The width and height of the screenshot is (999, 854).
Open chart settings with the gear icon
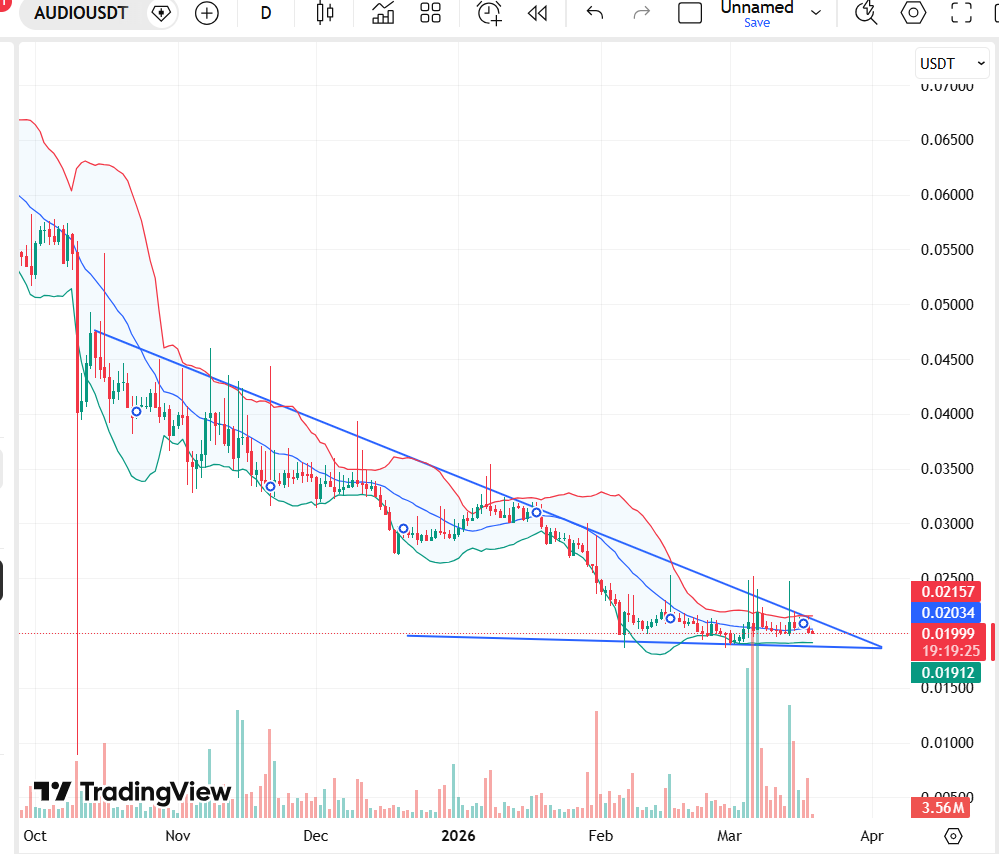(x=911, y=14)
